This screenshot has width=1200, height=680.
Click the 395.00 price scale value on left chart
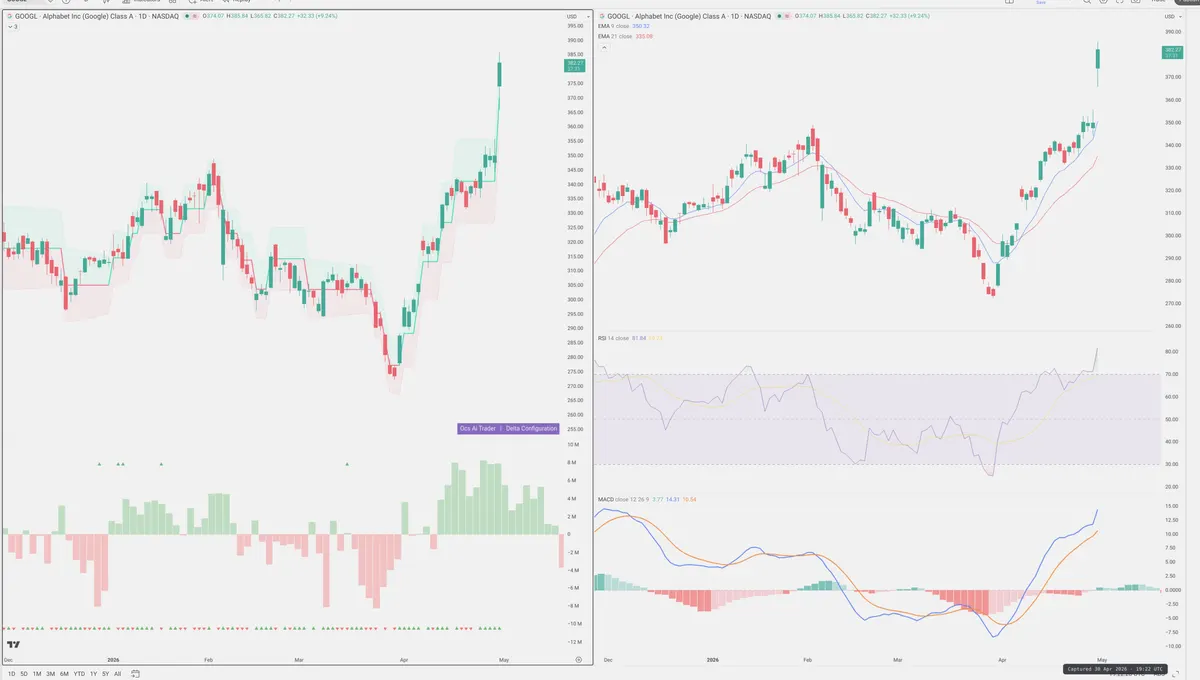(575, 25)
